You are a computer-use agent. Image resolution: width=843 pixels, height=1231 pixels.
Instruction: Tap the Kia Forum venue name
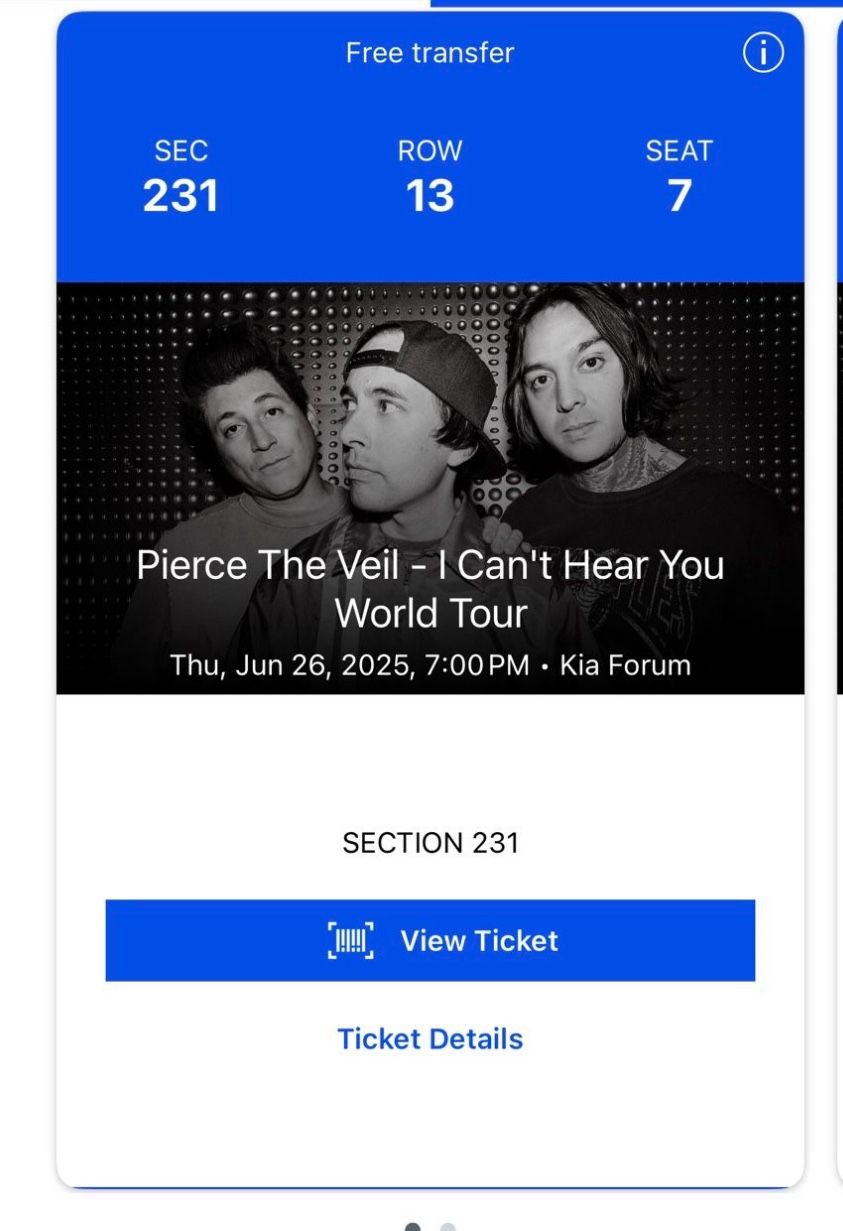(625, 665)
